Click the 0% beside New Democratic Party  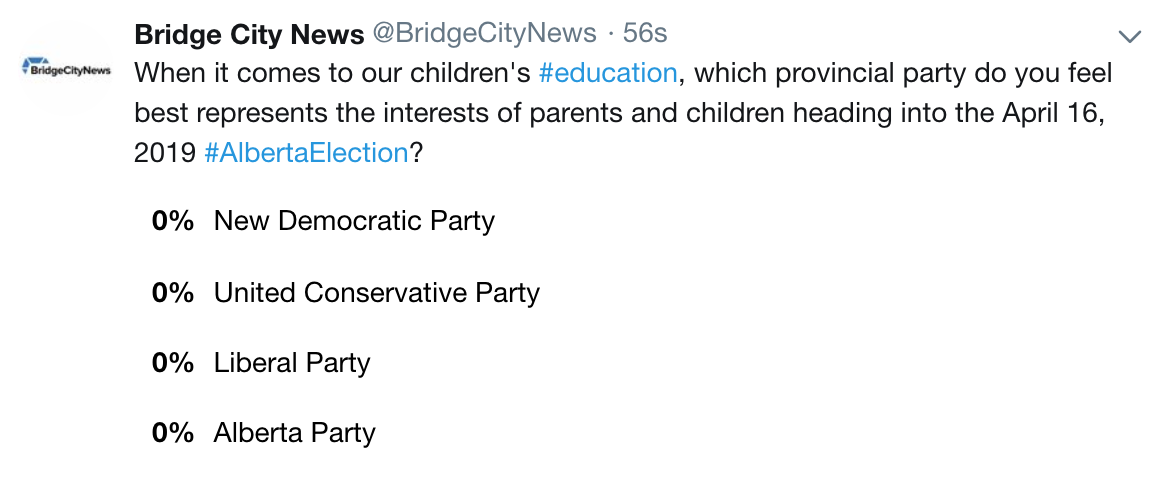(x=173, y=221)
